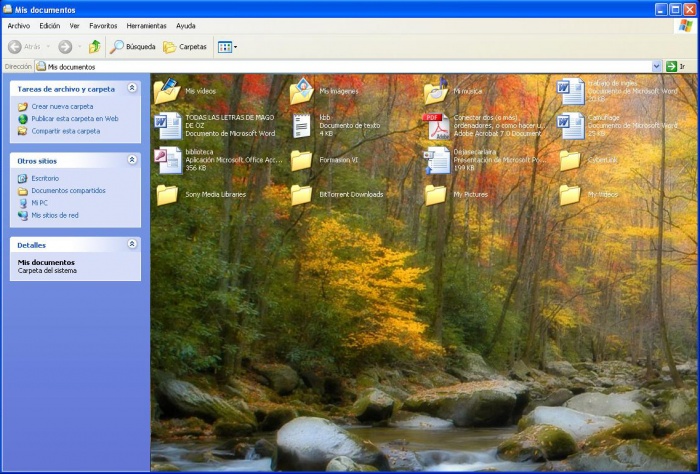Open the BitTorrent Downloads folder icon

tap(302, 195)
